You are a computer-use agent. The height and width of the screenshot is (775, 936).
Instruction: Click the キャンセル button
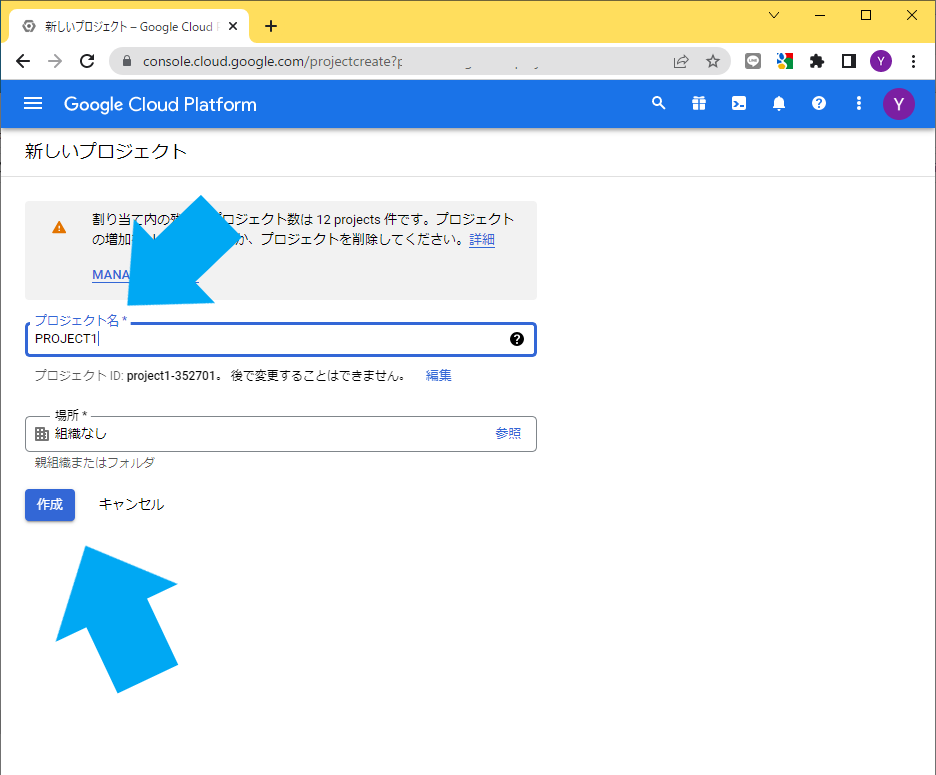pyautogui.click(x=131, y=505)
